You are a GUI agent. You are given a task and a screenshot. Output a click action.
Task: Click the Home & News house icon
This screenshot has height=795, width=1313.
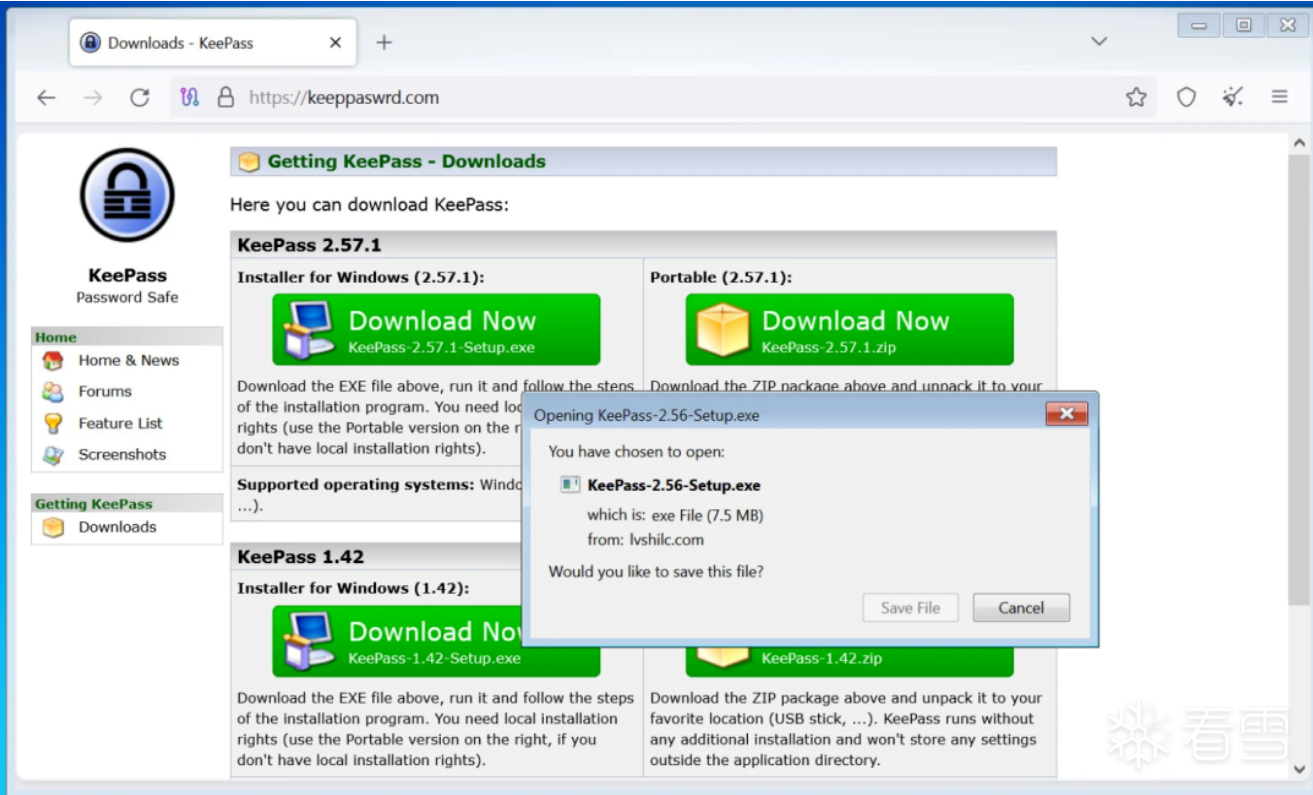tap(53, 361)
